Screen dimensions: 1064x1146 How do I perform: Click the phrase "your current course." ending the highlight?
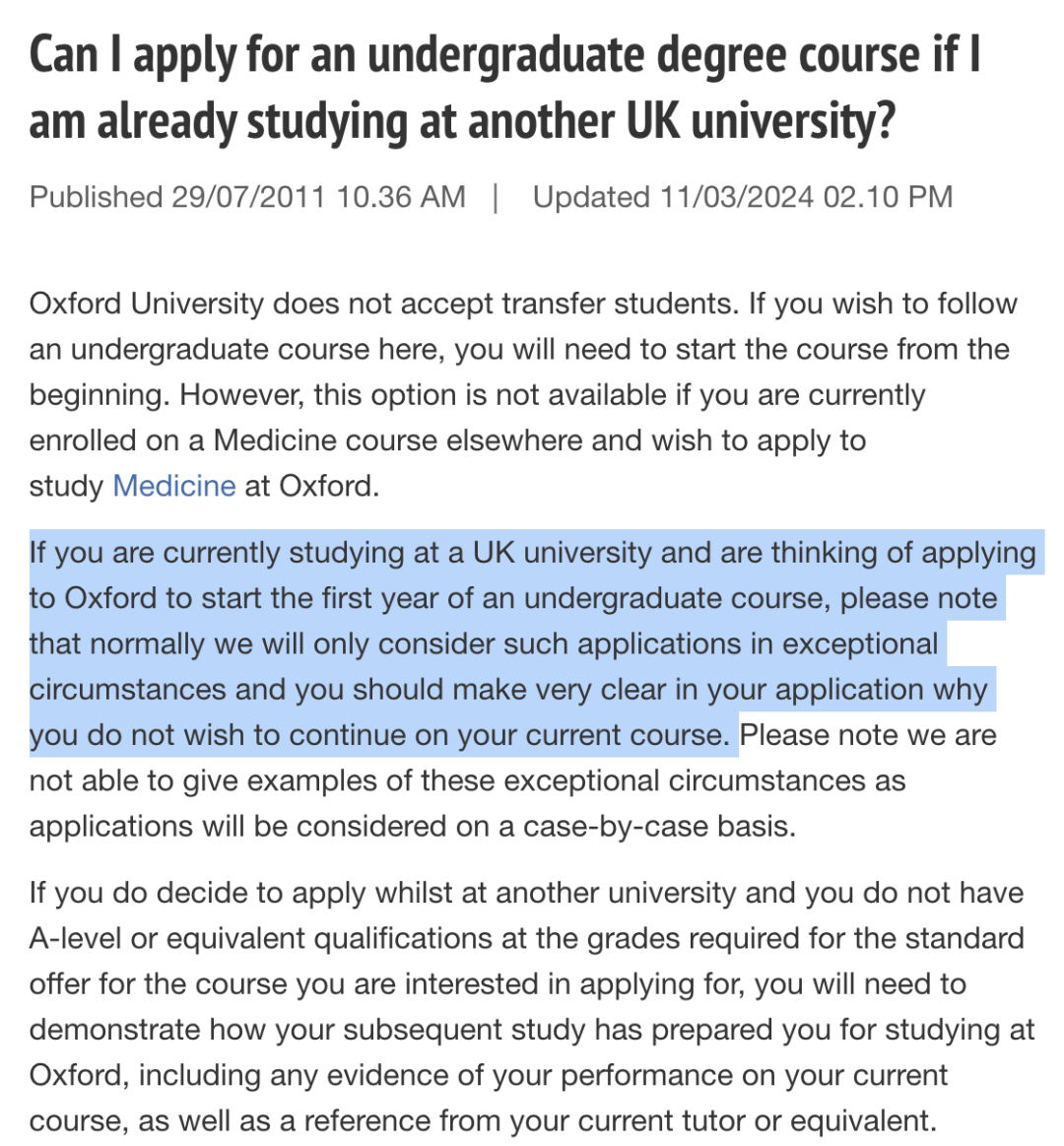(x=594, y=735)
